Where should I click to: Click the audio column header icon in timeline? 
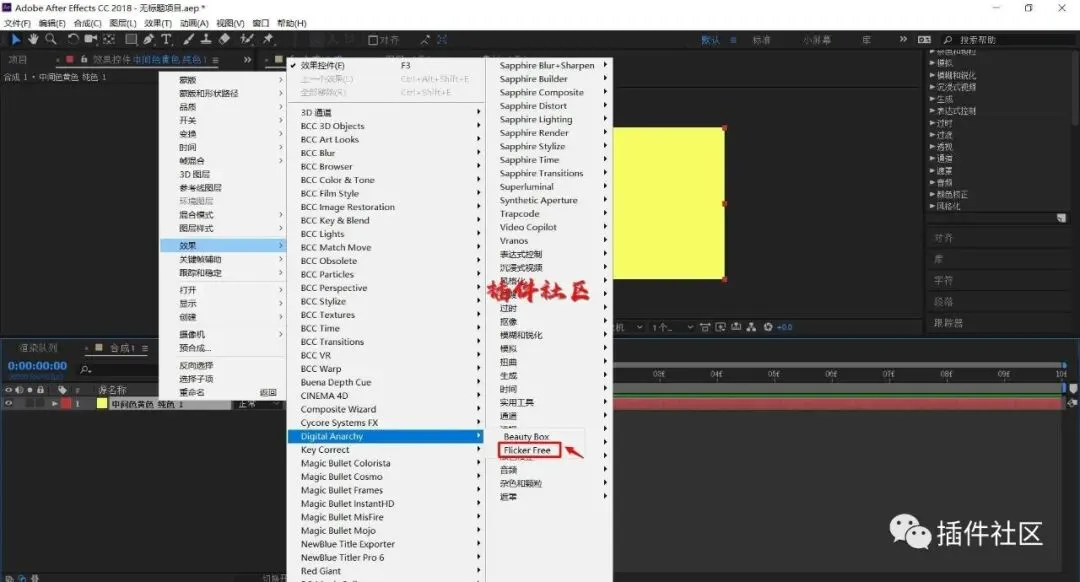pyautogui.click(x=19, y=390)
